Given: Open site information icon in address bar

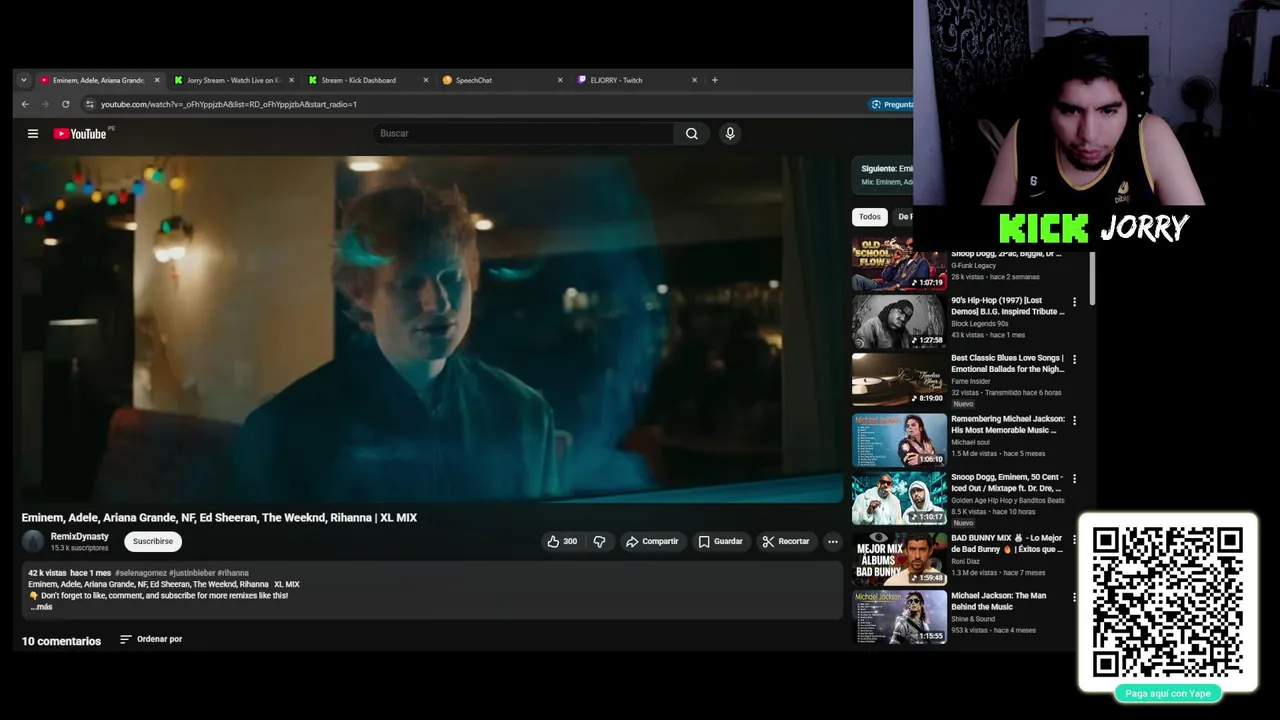Looking at the screenshot, I should 89,104.
